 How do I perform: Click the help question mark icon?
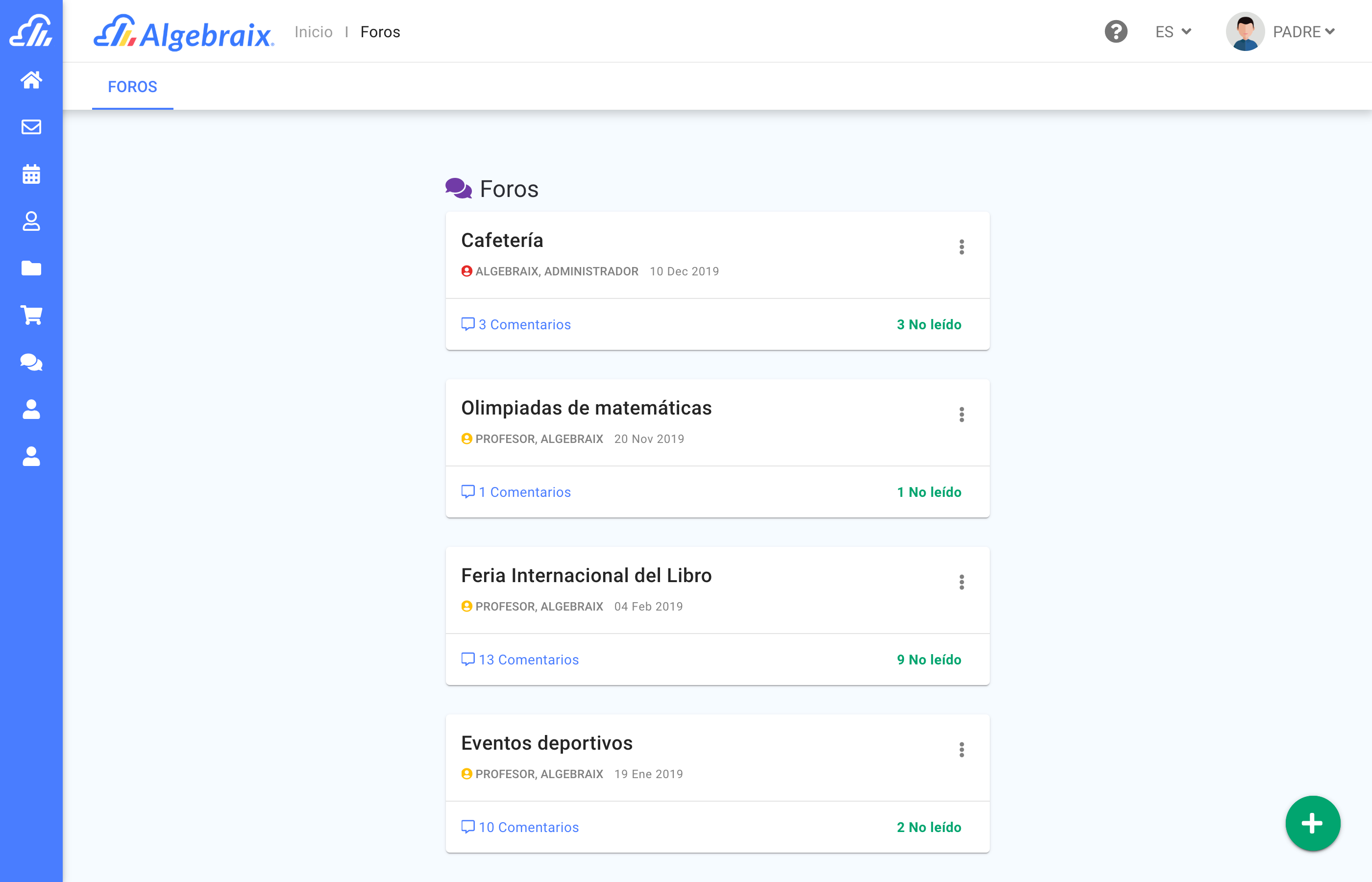[x=1115, y=31]
